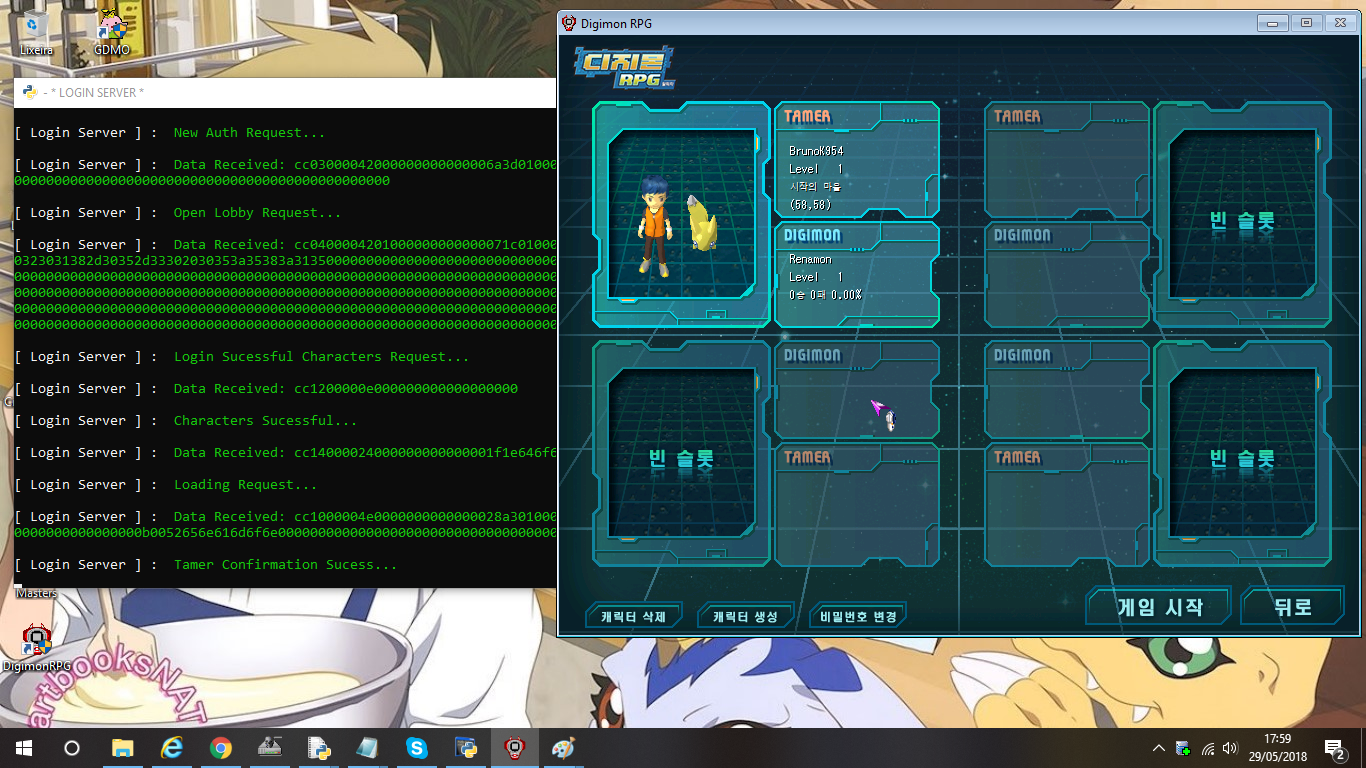This screenshot has height=768, width=1366.
Task: Open the notepad app on taskbar
Action: (x=368, y=748)
